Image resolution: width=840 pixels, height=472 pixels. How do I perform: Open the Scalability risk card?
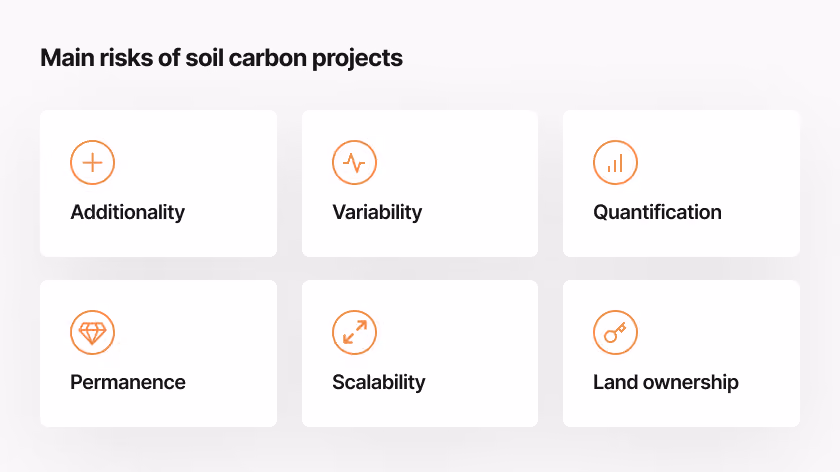pyautogui.click(x=420, y=354)
